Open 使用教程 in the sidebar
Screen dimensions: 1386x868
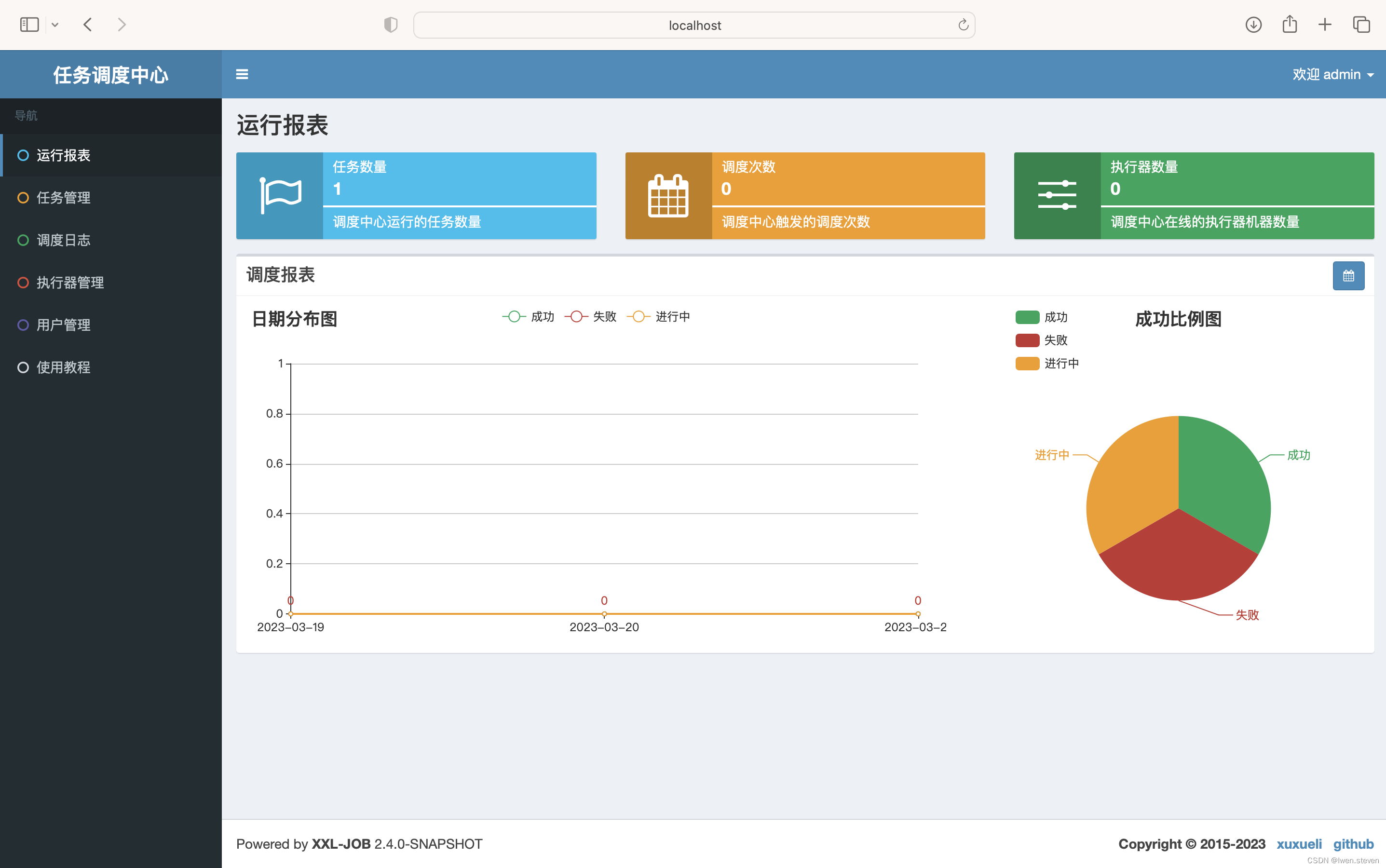[x=111, y=367]
